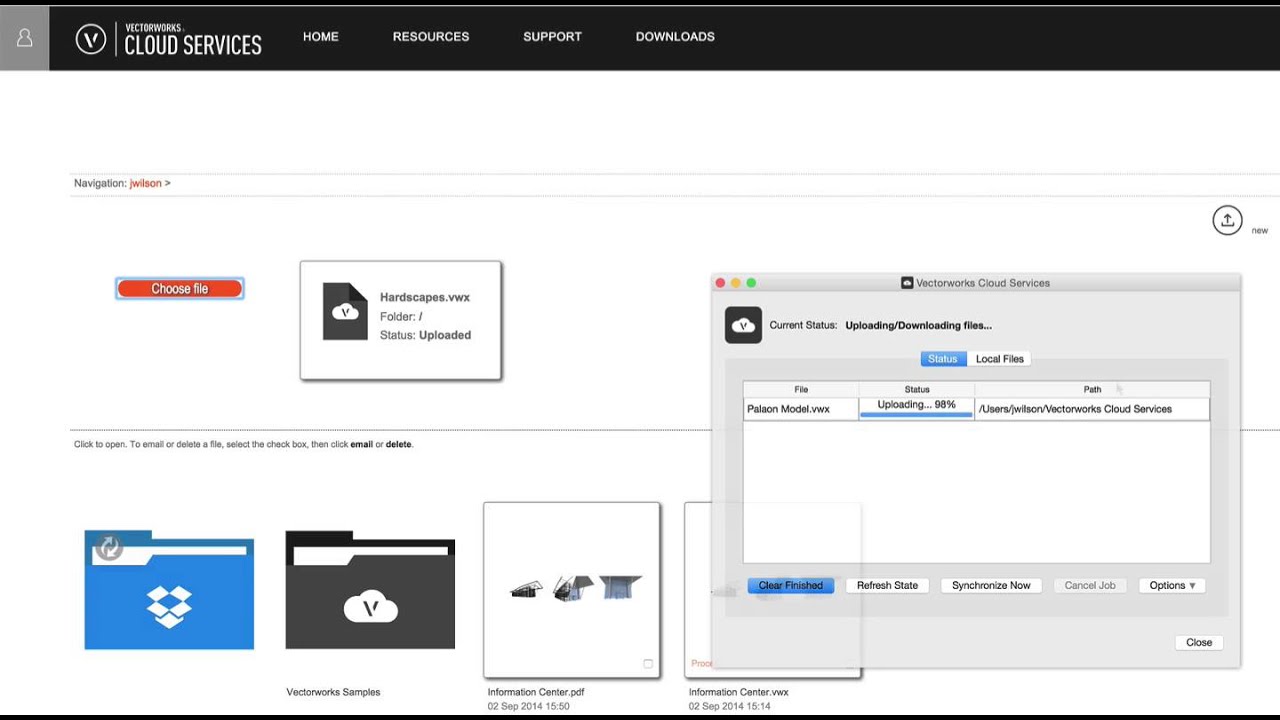The height and width of the screenshot is (720, 1280).
Task: Click the green zoom window button
Action: pyautogui.click(x=752, y=283)
